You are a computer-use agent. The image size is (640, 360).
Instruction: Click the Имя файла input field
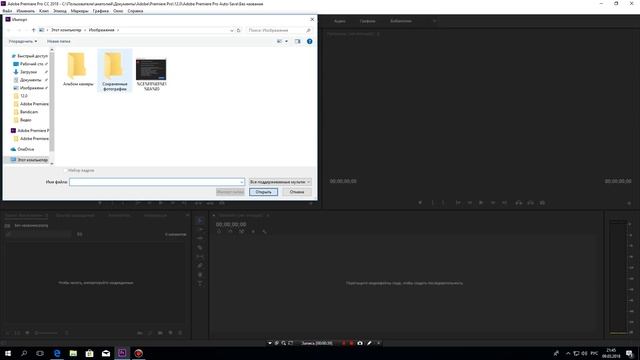(x=157, y=182)
